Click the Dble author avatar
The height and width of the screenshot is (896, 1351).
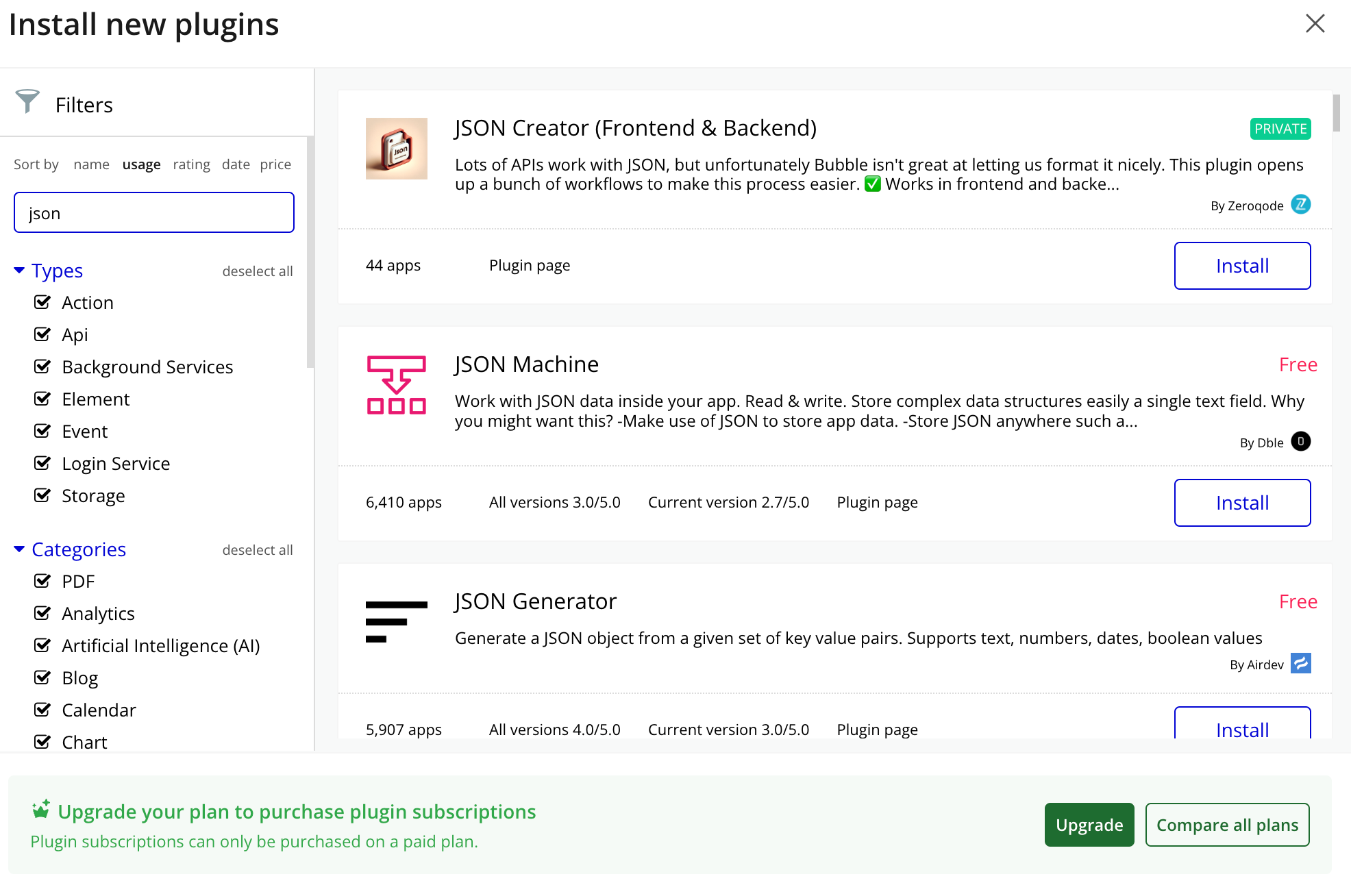click(1300, 441)
